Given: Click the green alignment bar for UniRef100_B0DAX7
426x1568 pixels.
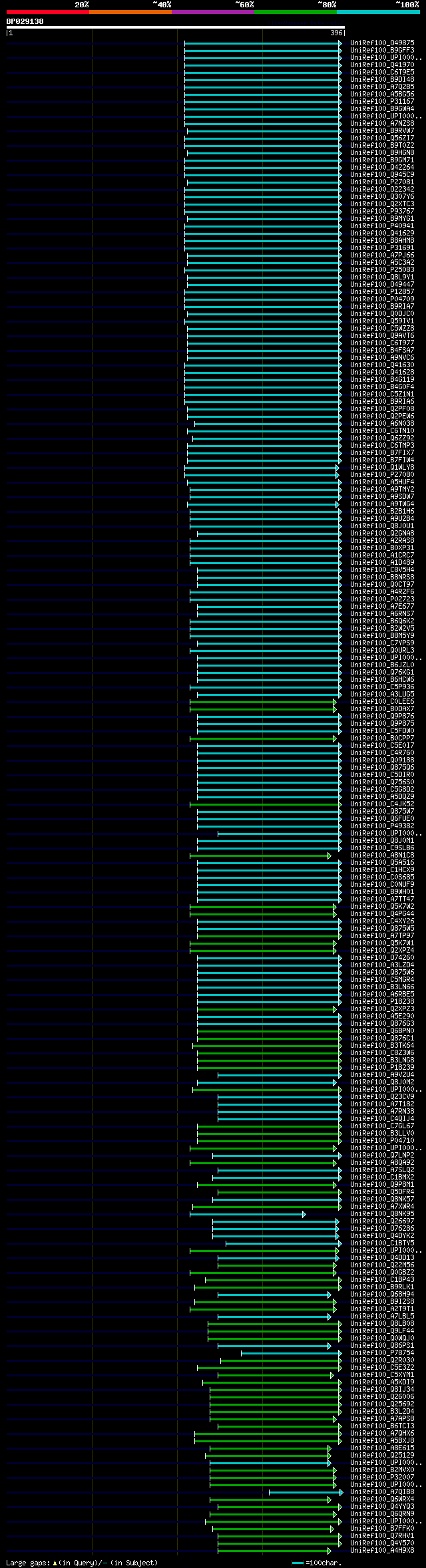Looking at the screenshot, I should [x=263, y=708].
